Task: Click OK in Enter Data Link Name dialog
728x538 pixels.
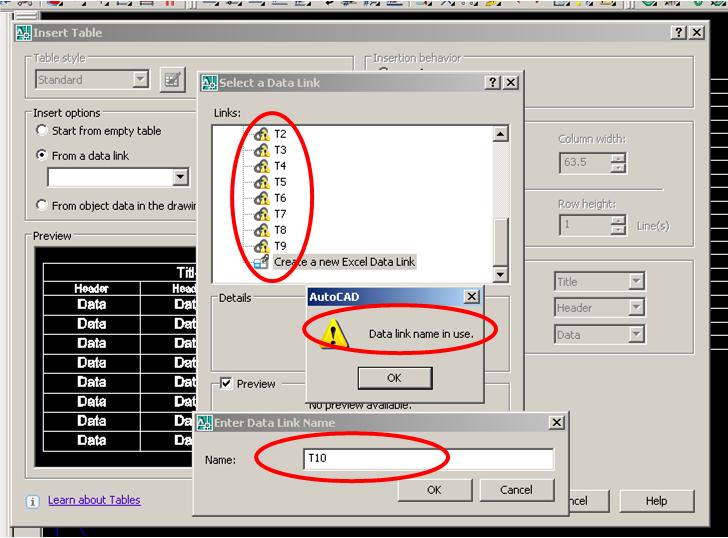Action: pyautogui.click(x=435, y=490)
